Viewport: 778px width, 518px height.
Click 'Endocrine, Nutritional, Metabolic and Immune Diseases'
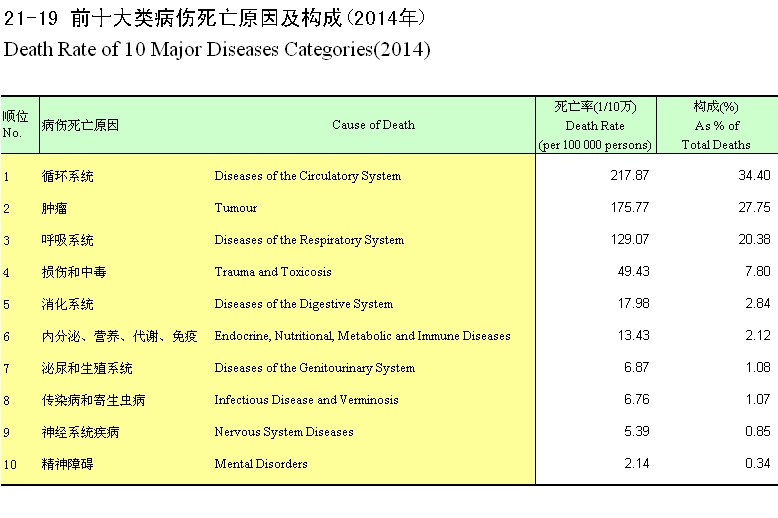pos(362,336)
